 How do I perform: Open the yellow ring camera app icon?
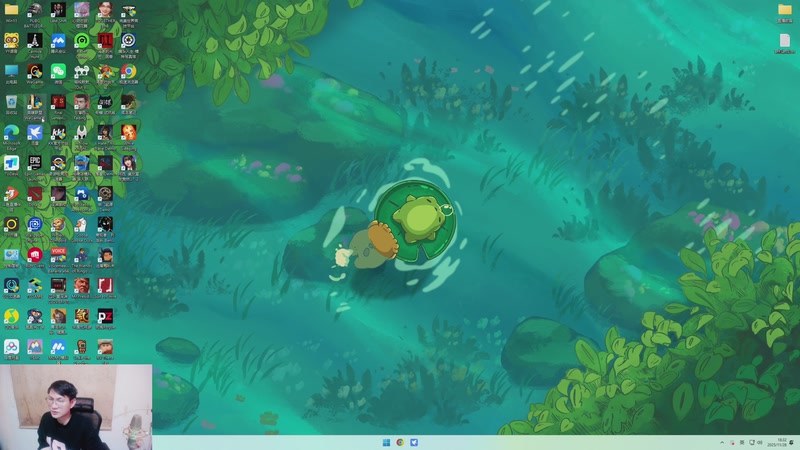tap(11, 224)
